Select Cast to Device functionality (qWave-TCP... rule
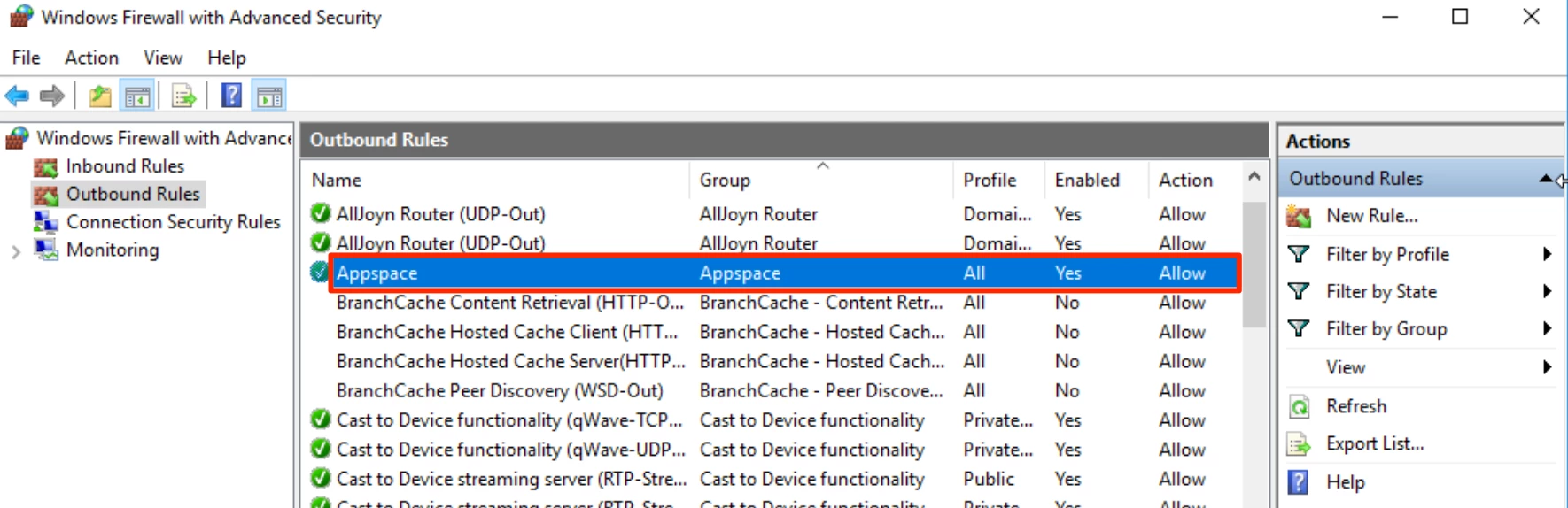This screenshot has height=508, width=1568. [x=509, y=419]
